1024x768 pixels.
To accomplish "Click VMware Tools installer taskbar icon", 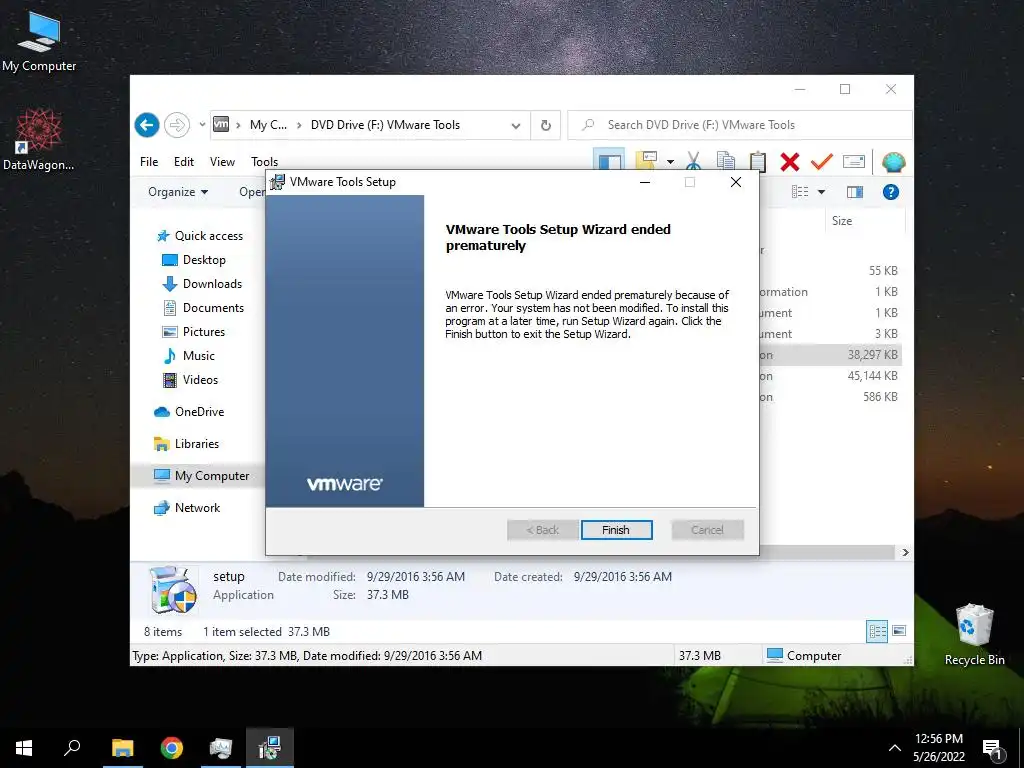I will (x=270, y=748).
